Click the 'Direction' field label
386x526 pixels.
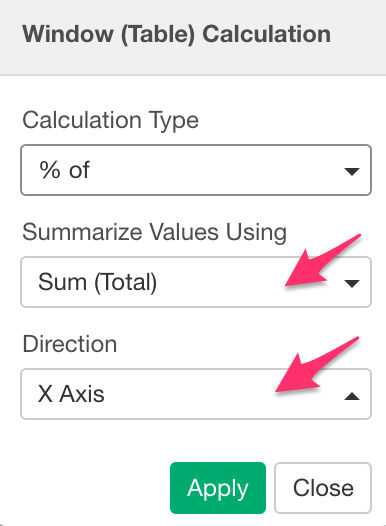pos(70,344)
